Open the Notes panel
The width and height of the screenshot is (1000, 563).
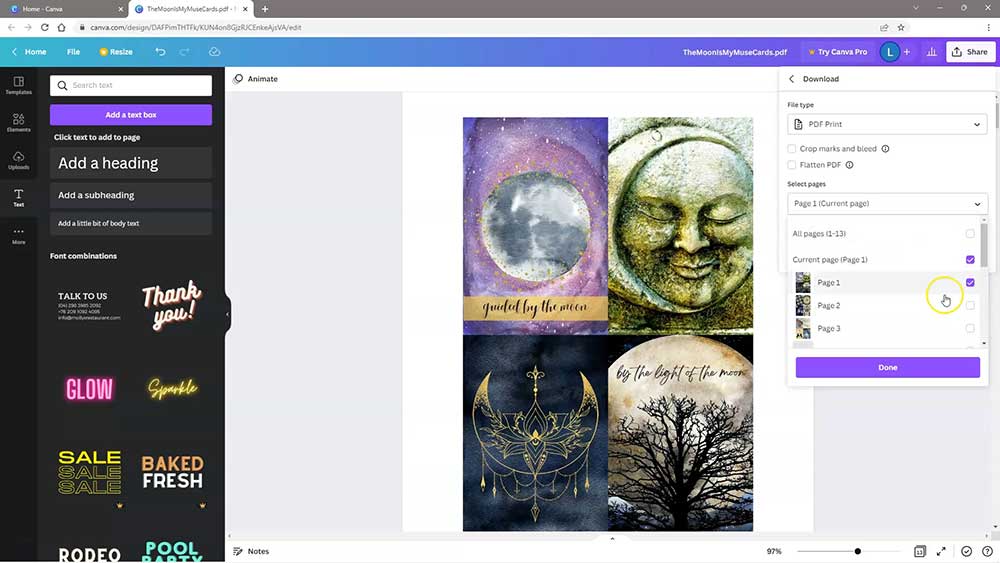pos(251,552)
